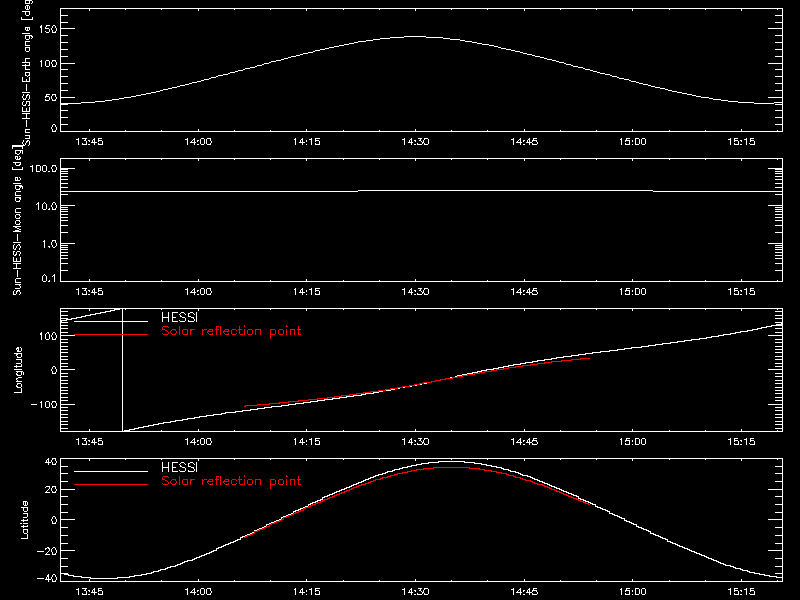Click HESSI legend label in Latitude plot

click(179, 467)
